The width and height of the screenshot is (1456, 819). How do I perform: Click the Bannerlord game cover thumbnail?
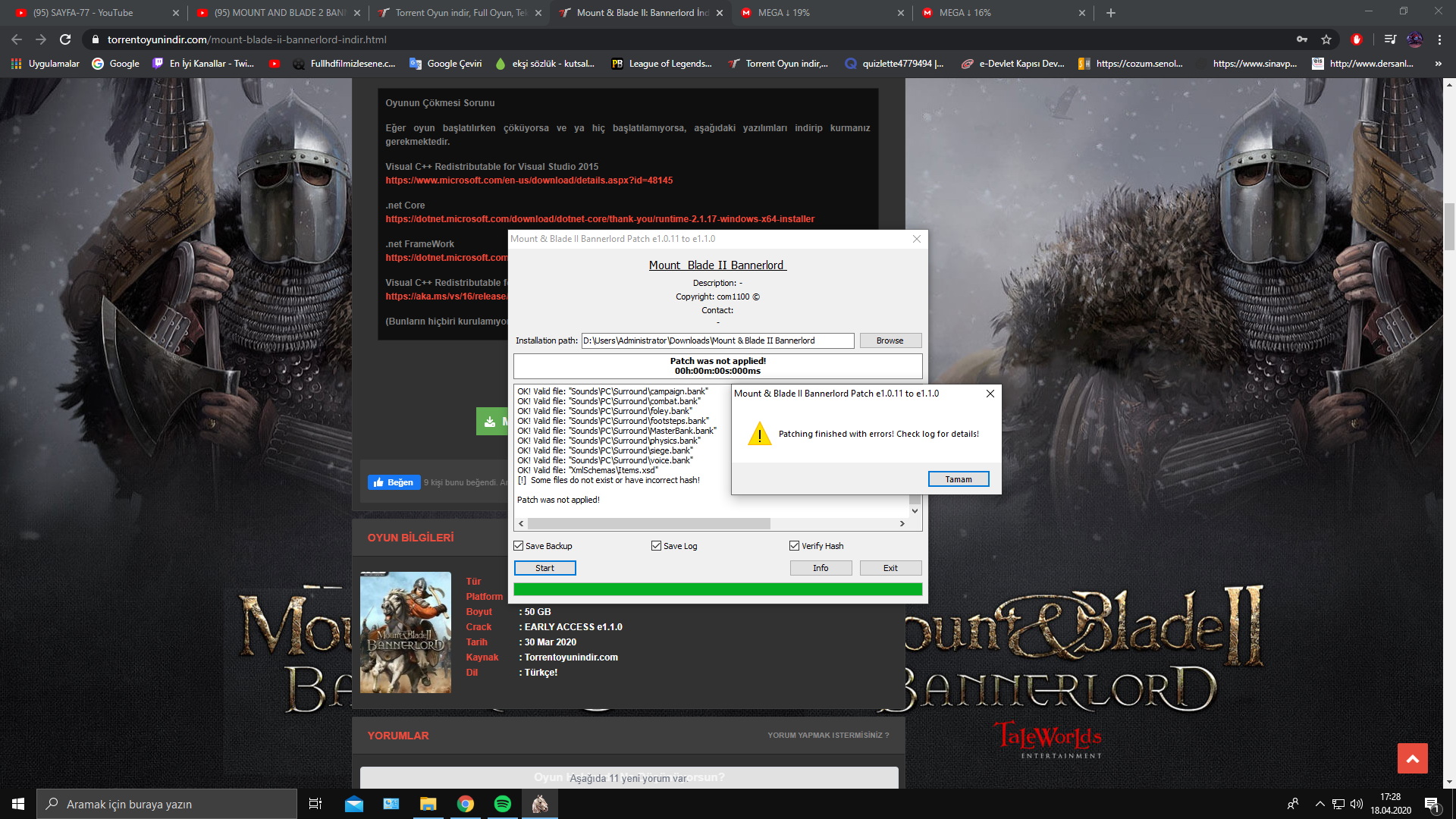pos(406,632)
